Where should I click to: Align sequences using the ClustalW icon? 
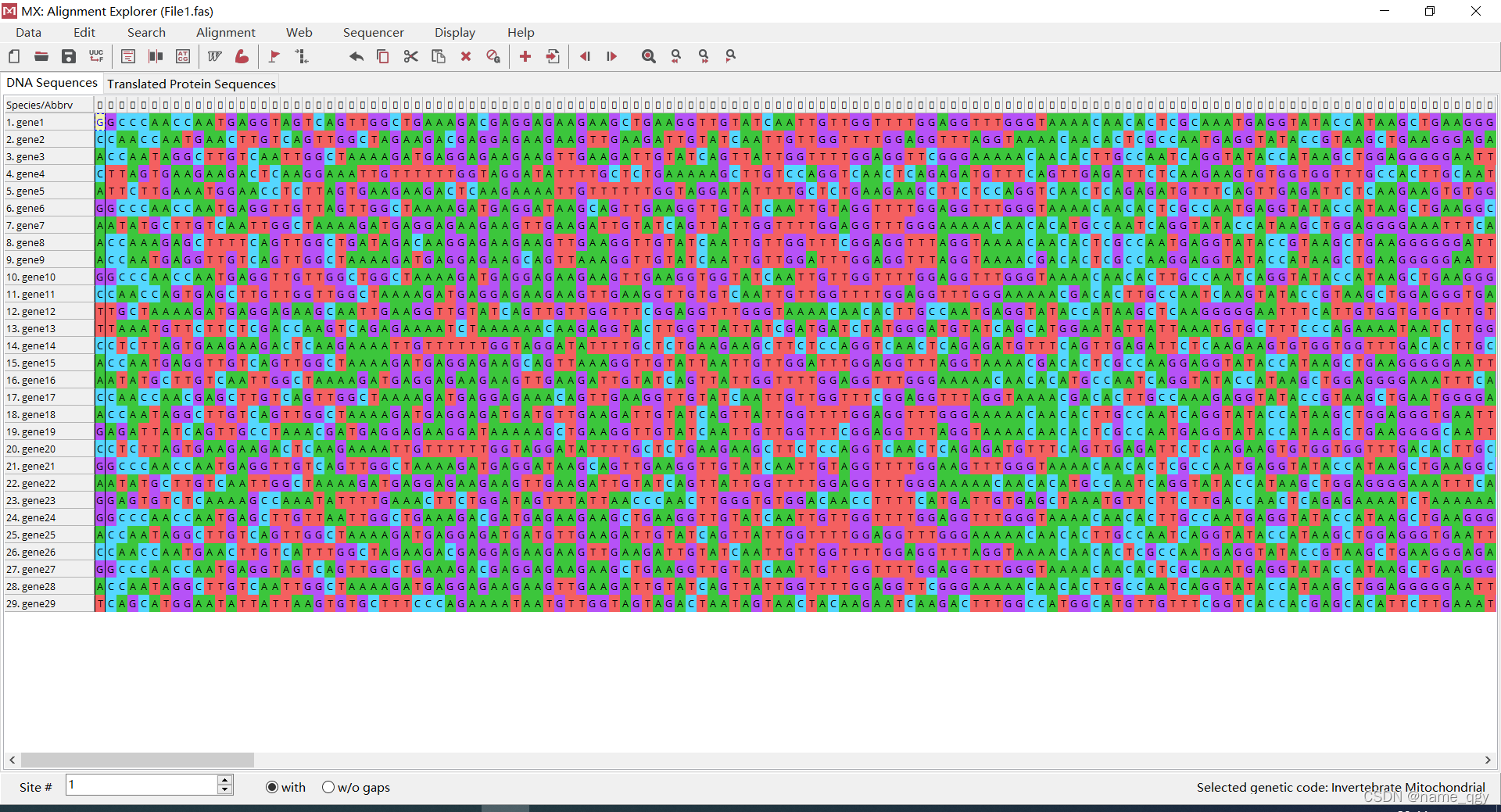point(215,56)
